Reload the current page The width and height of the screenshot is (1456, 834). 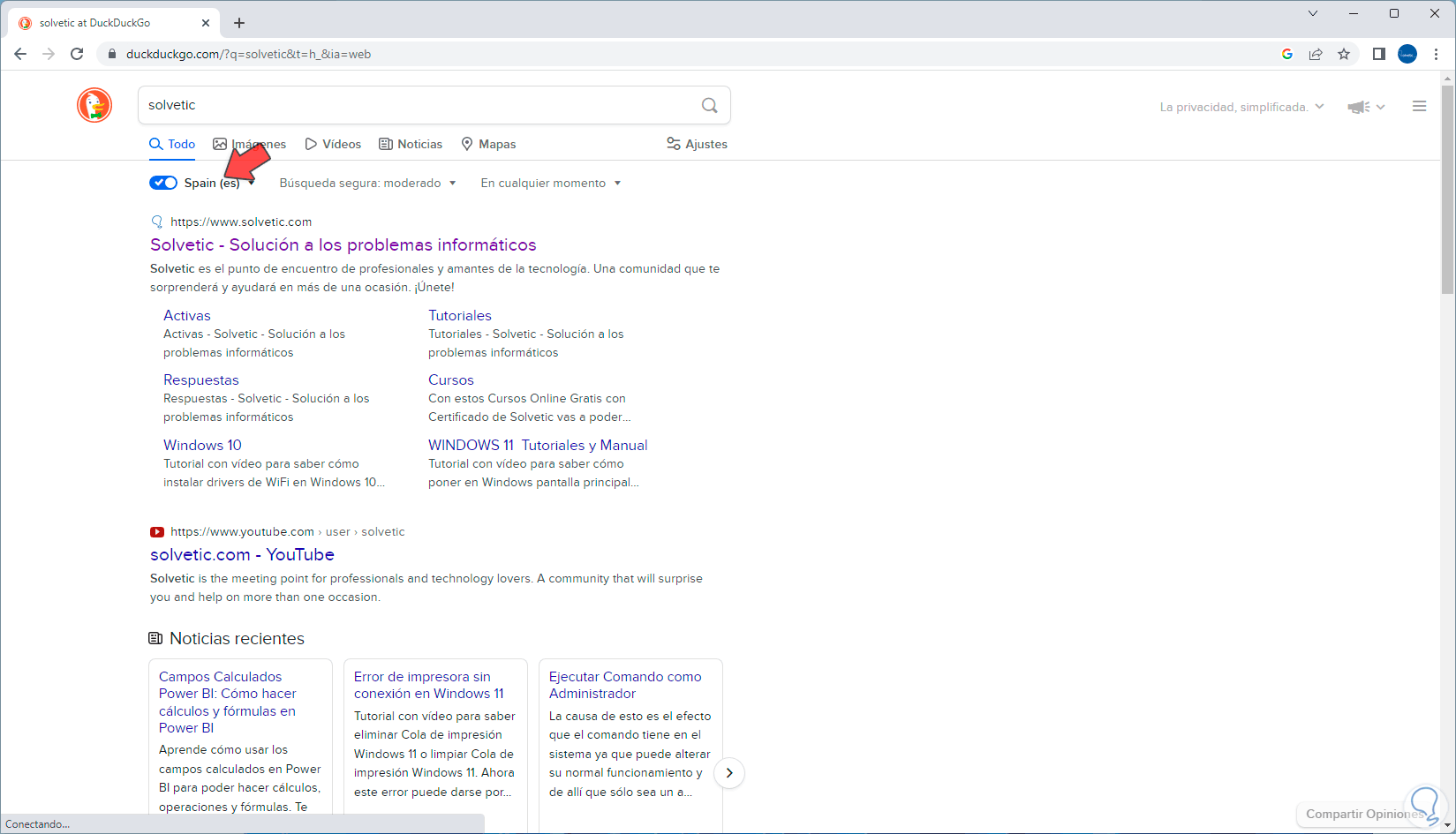coord(77,54)
